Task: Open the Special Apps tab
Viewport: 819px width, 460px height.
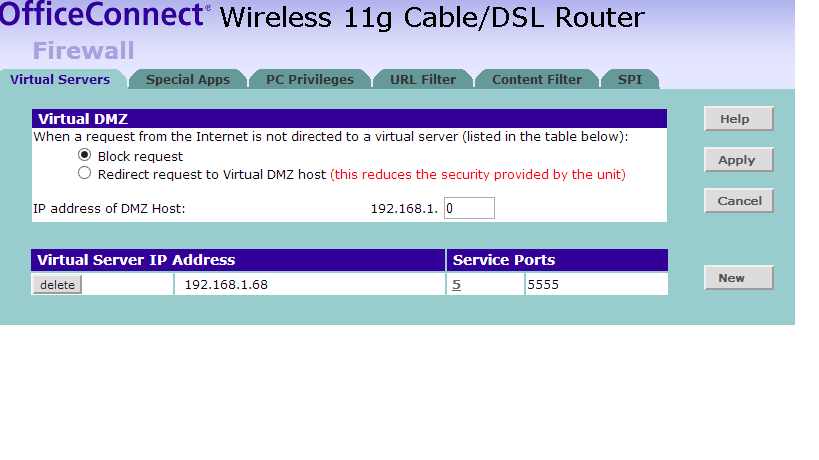Action: (x=187, y=79)
